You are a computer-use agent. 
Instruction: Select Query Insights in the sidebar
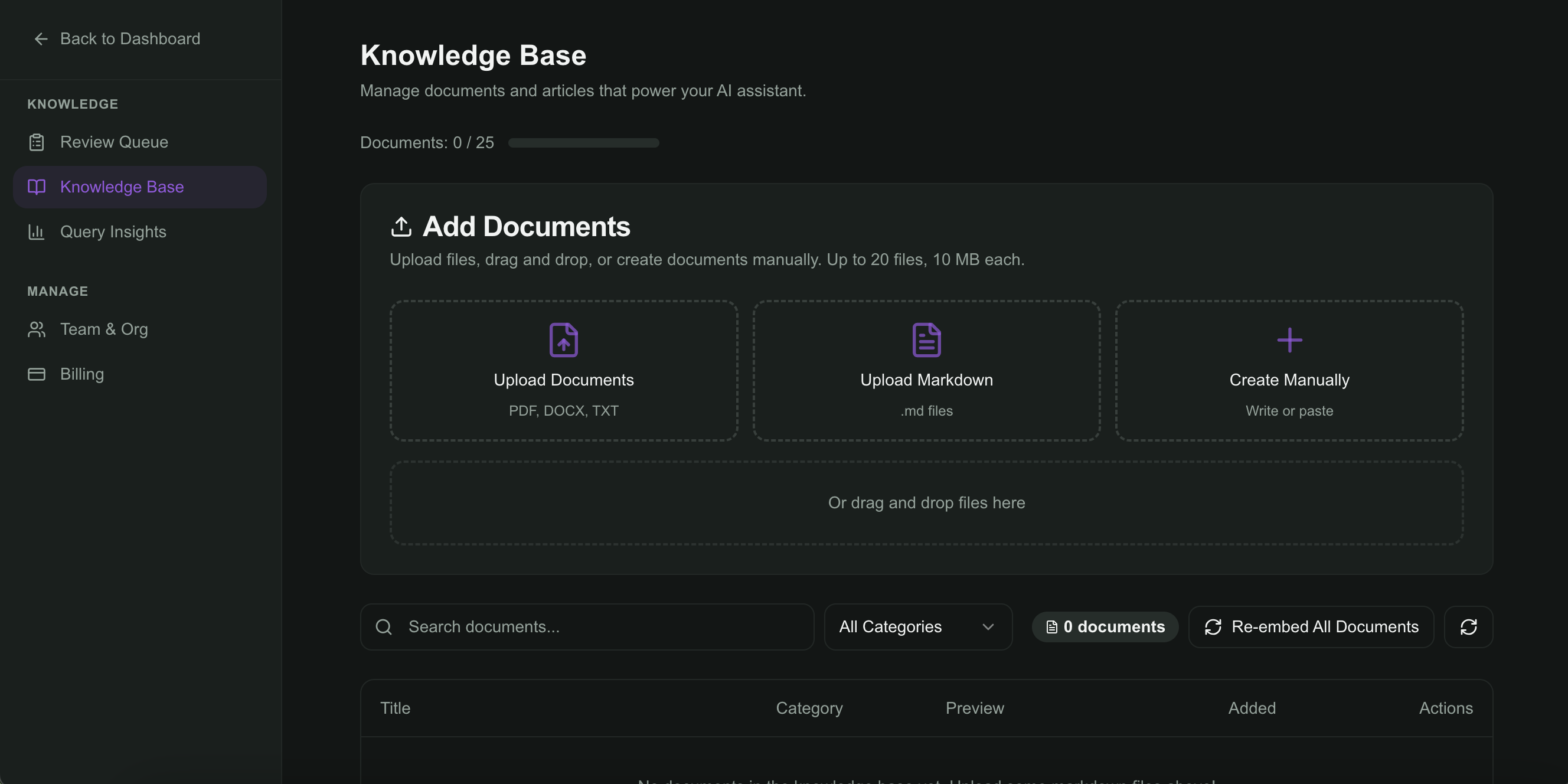[113, 232]
